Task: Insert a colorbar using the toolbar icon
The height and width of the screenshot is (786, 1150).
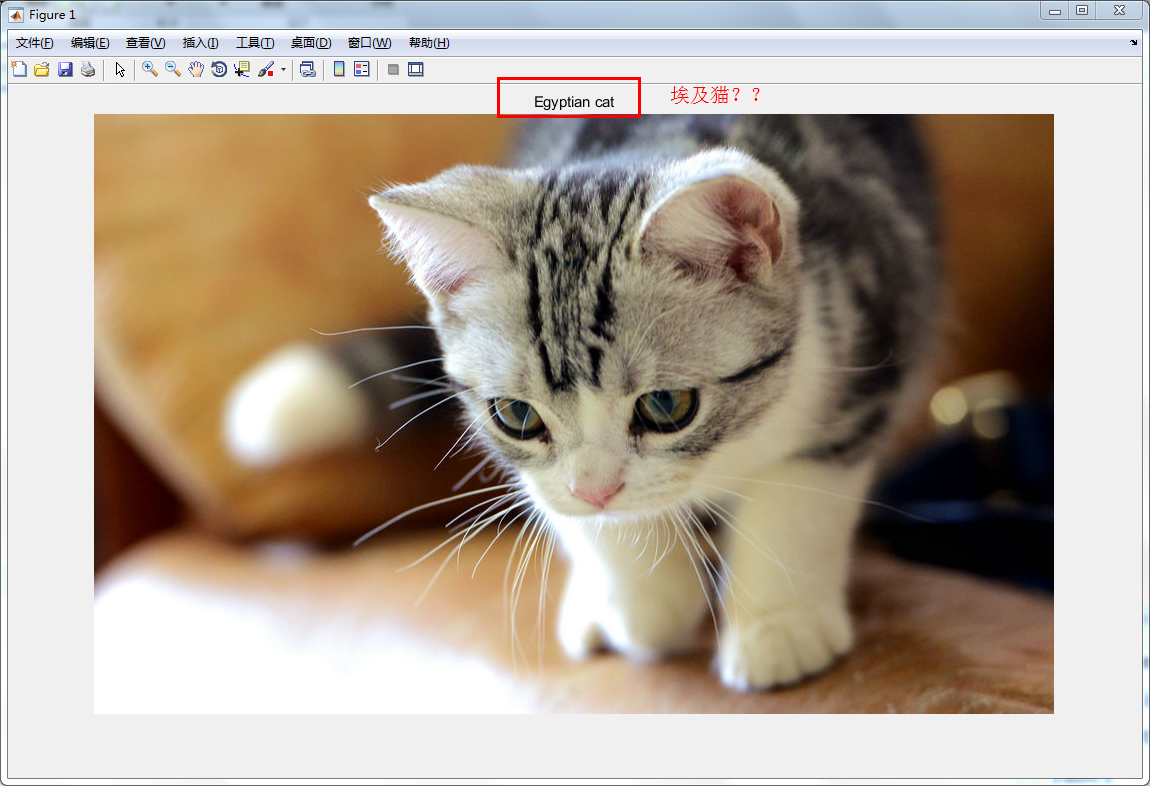Action: point(339,69)
